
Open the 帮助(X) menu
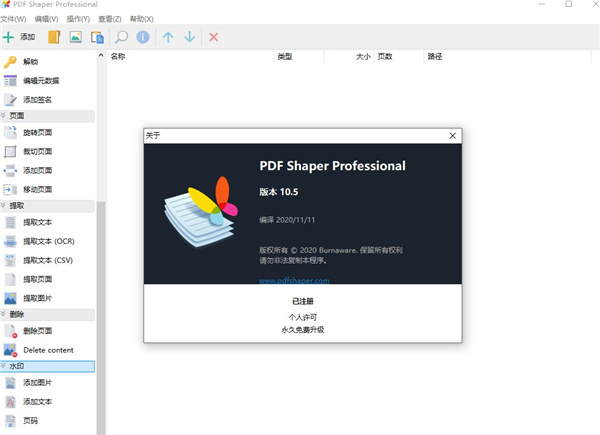pos(142,19)
